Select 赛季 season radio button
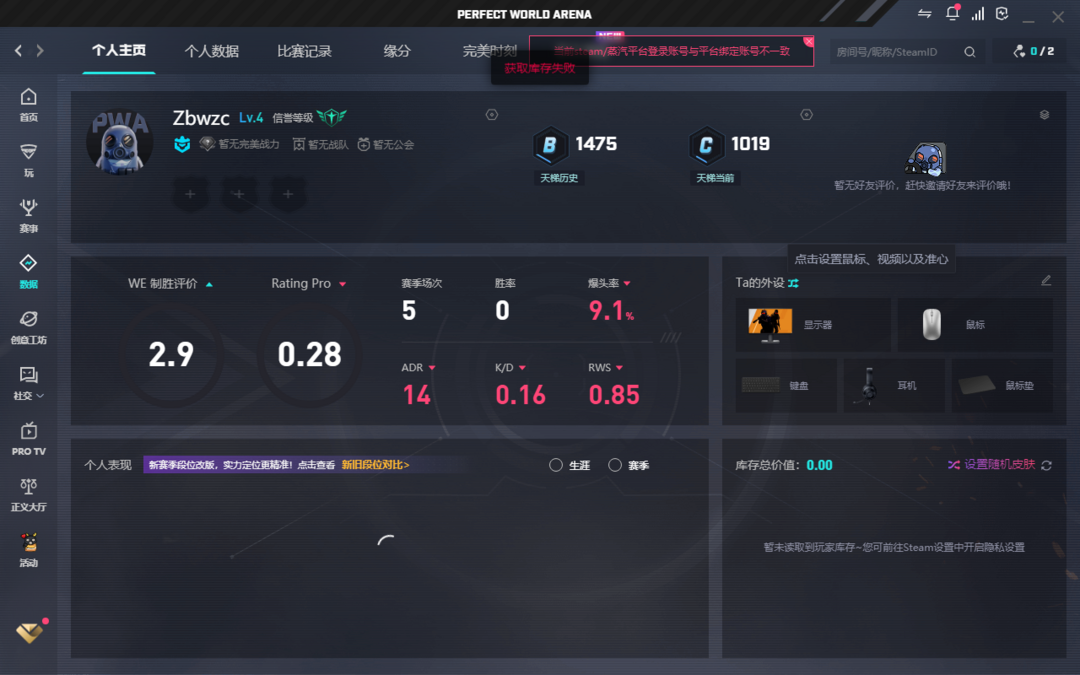1080x675 pixels. pos(615,465)
